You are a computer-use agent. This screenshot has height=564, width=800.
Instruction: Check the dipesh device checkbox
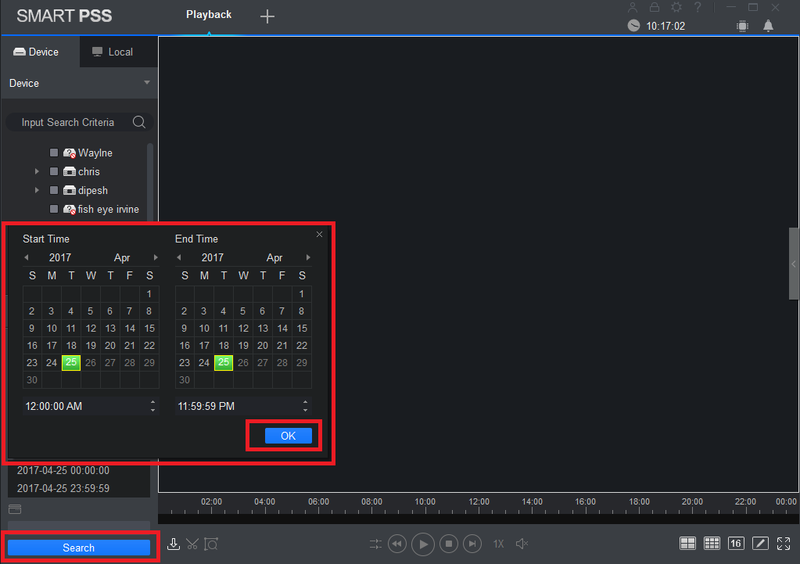point(54,190)
